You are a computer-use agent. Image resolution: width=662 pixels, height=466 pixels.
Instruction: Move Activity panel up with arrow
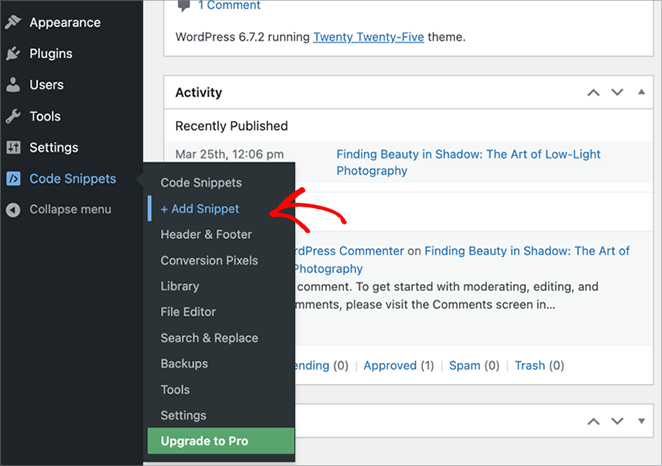point(593,93)
